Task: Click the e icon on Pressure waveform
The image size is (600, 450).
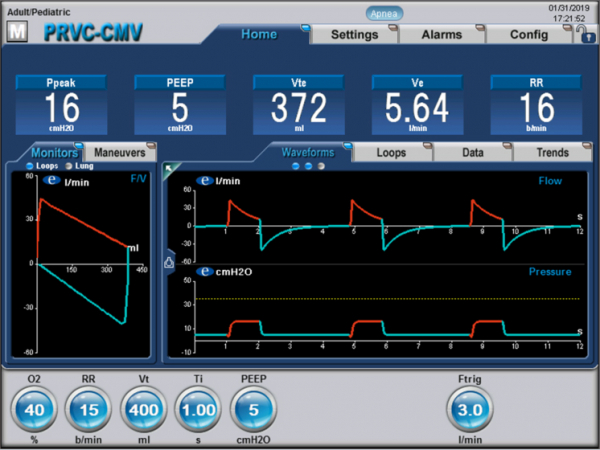Action: pos(204,271)
